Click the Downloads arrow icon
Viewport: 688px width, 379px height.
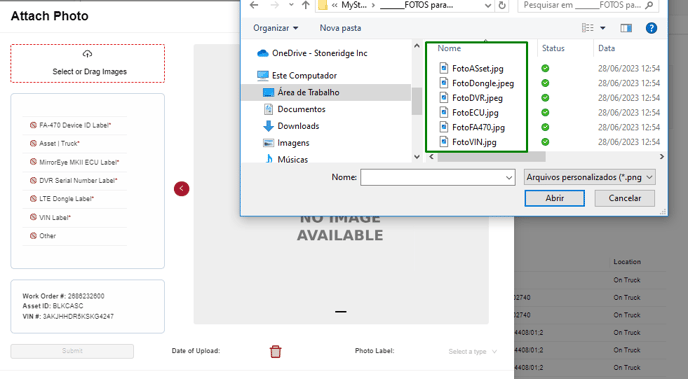pyautogui.click(x=268, y=126)
